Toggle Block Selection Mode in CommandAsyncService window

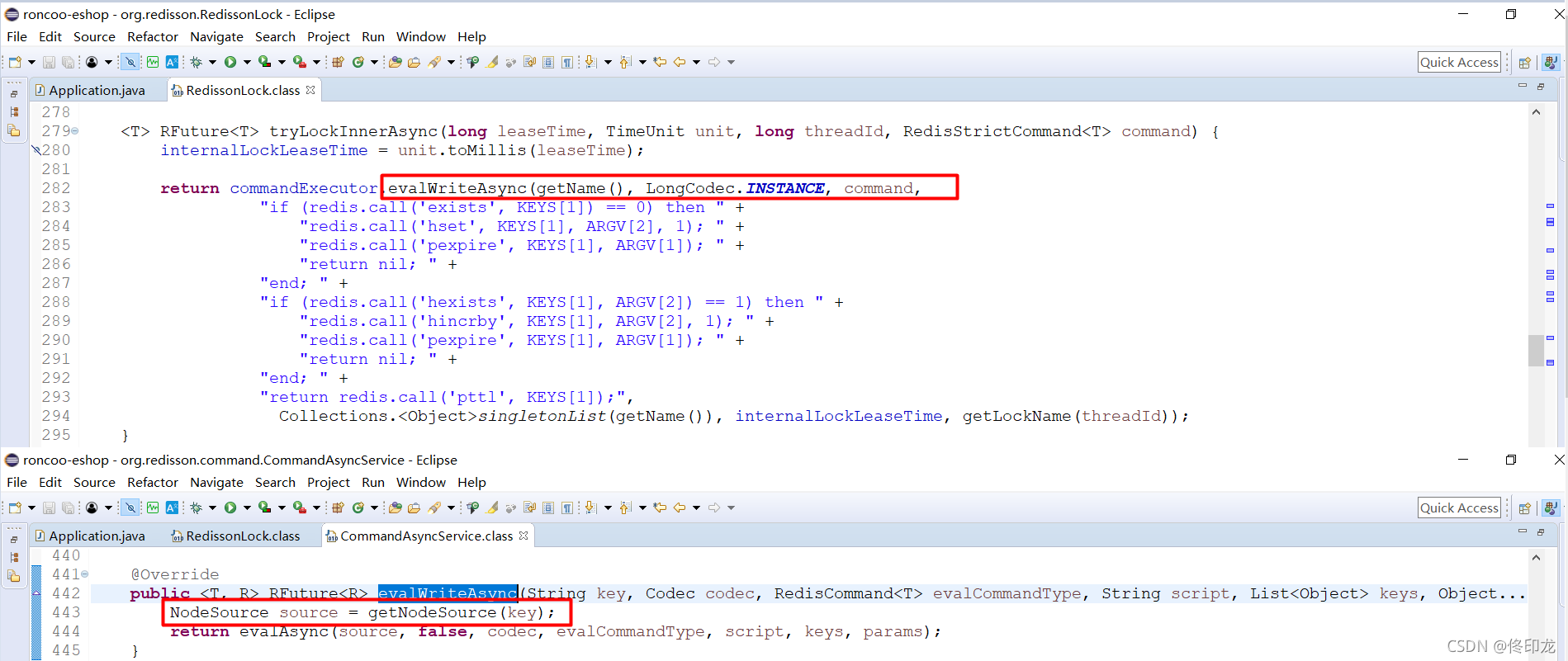[548, 508]
